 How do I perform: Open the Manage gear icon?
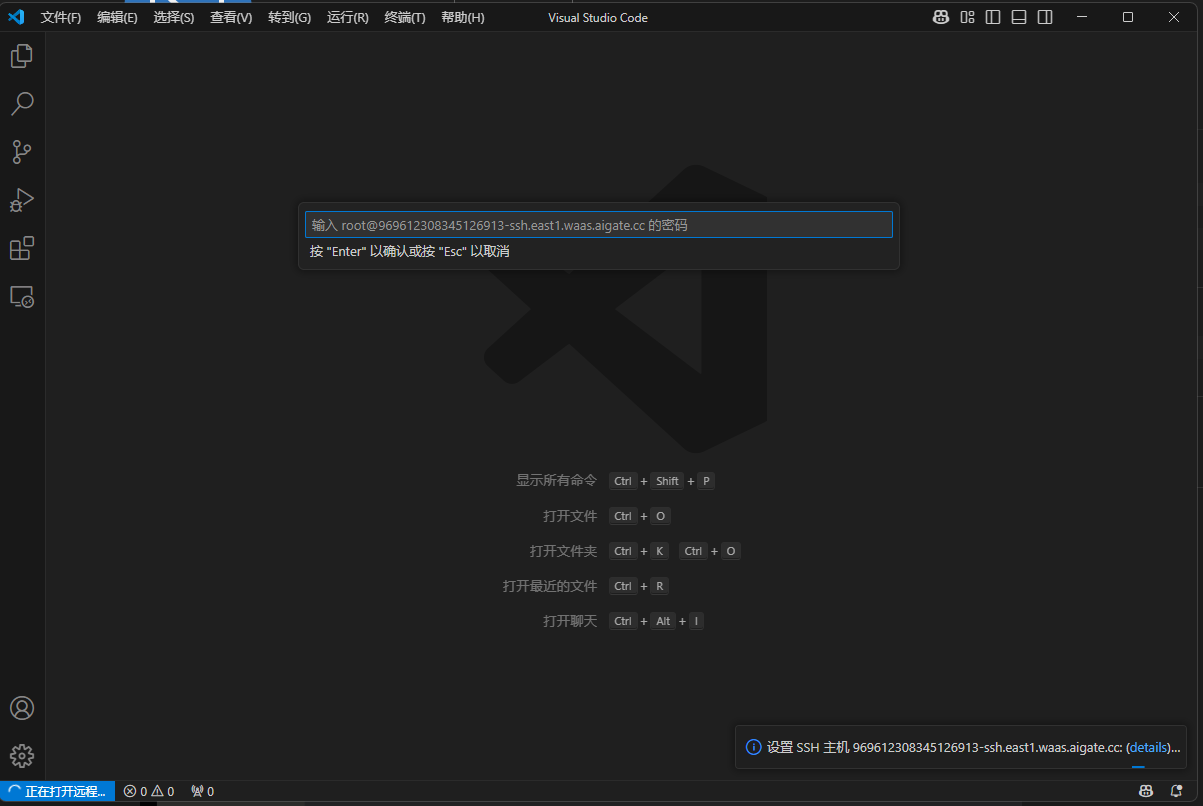(x=22, y=756)
